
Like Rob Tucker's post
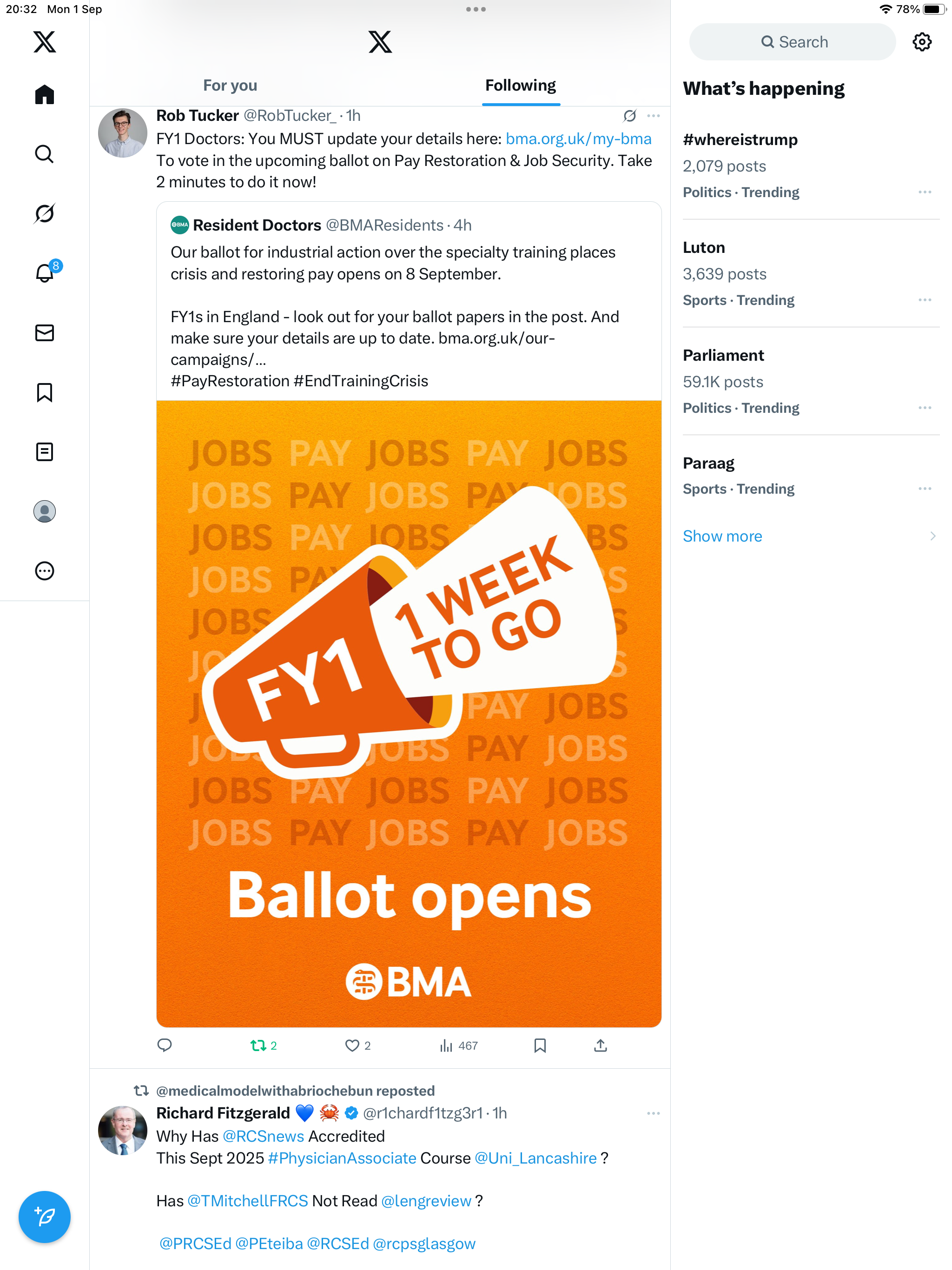tap(352, 1045)
